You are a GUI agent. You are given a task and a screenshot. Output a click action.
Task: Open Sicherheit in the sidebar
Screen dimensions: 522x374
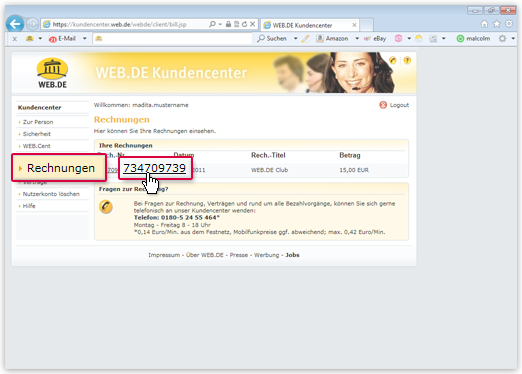(37, 134)
